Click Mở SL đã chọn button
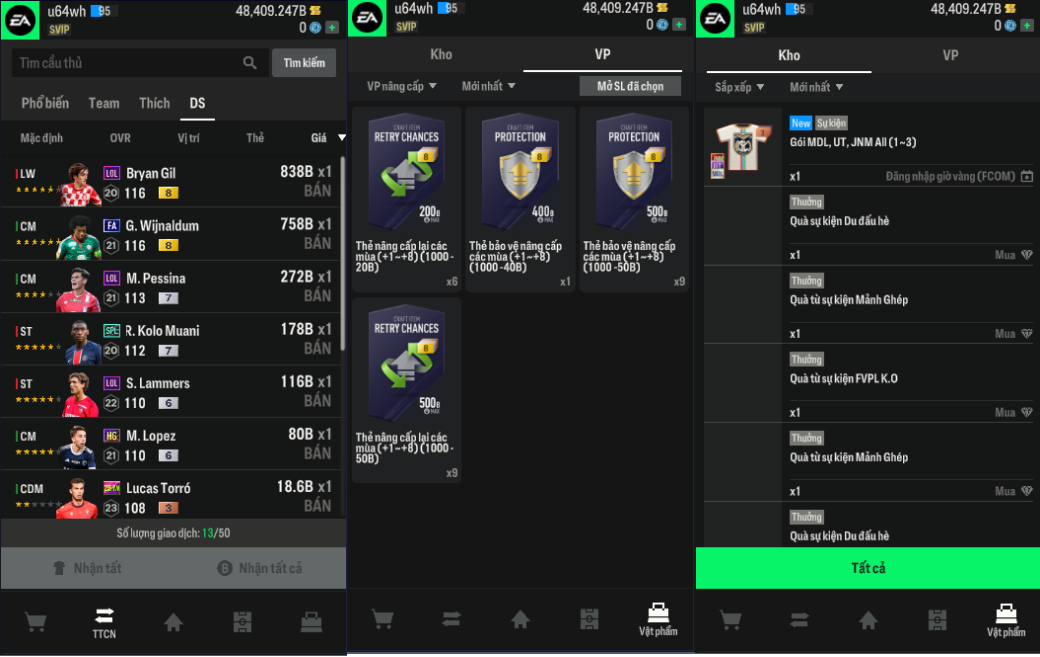This screenshot has height=657, width=1040. coord(630,86)
